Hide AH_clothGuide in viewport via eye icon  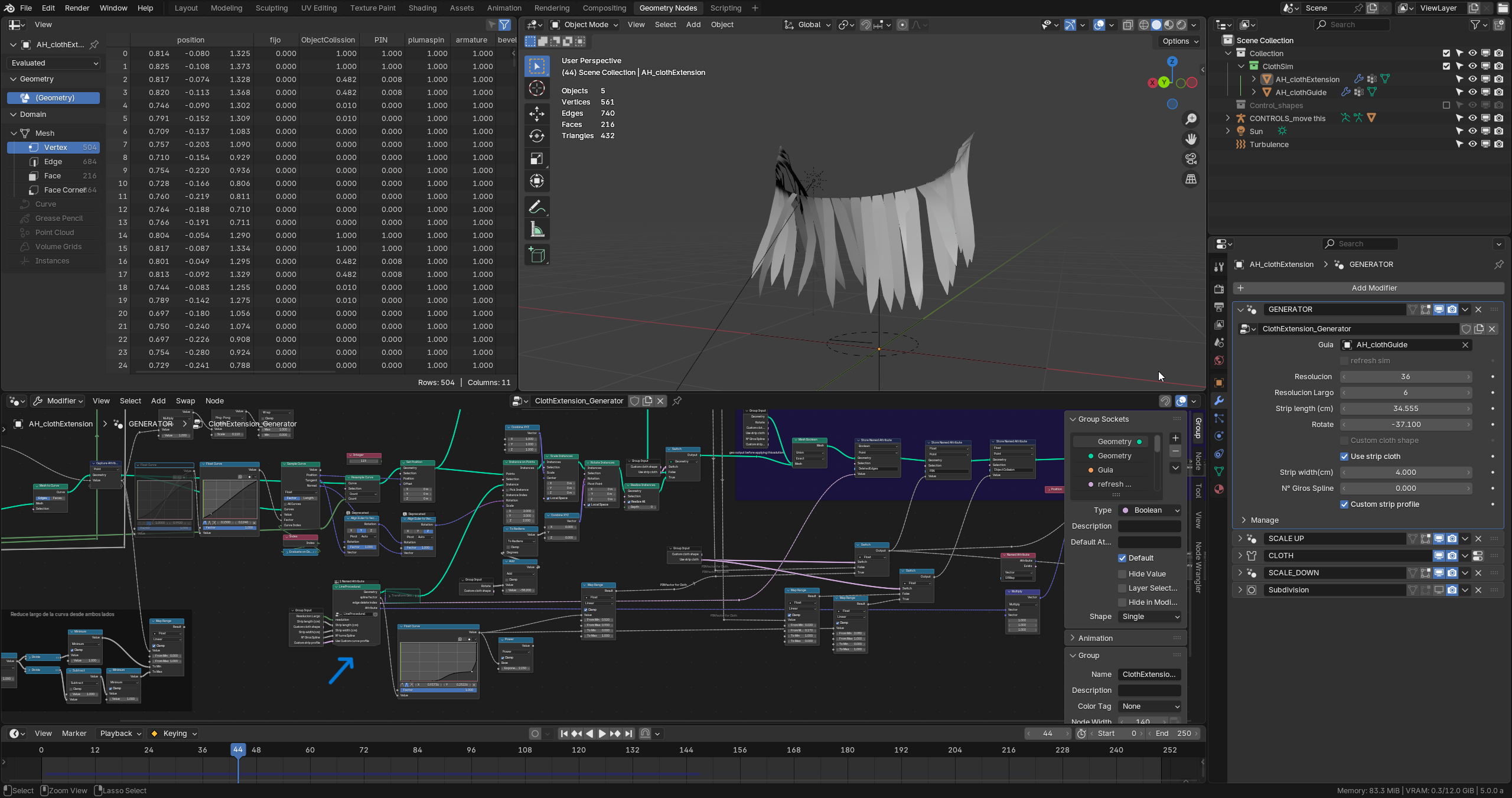coord(1472,92)
